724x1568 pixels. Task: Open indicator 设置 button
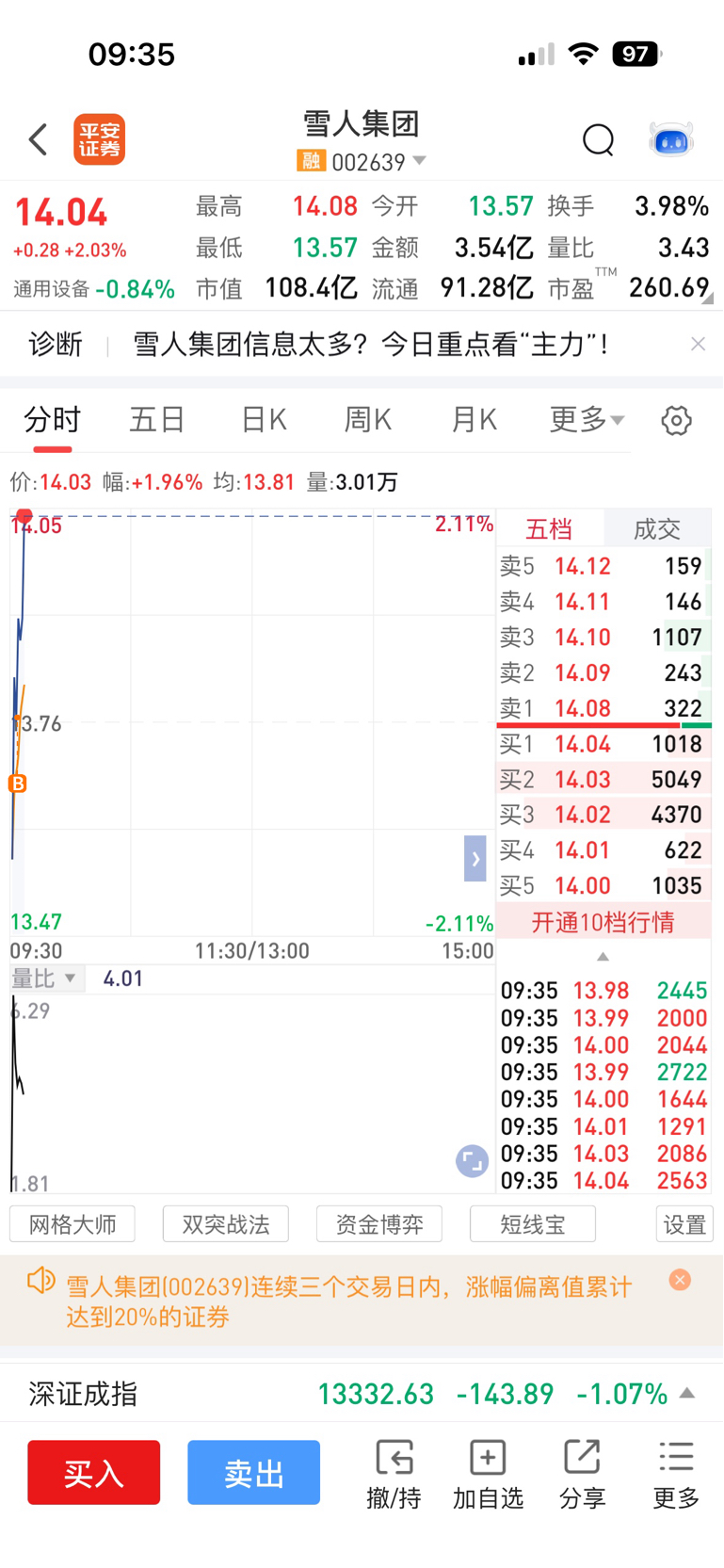click(x=684, y=1224)
